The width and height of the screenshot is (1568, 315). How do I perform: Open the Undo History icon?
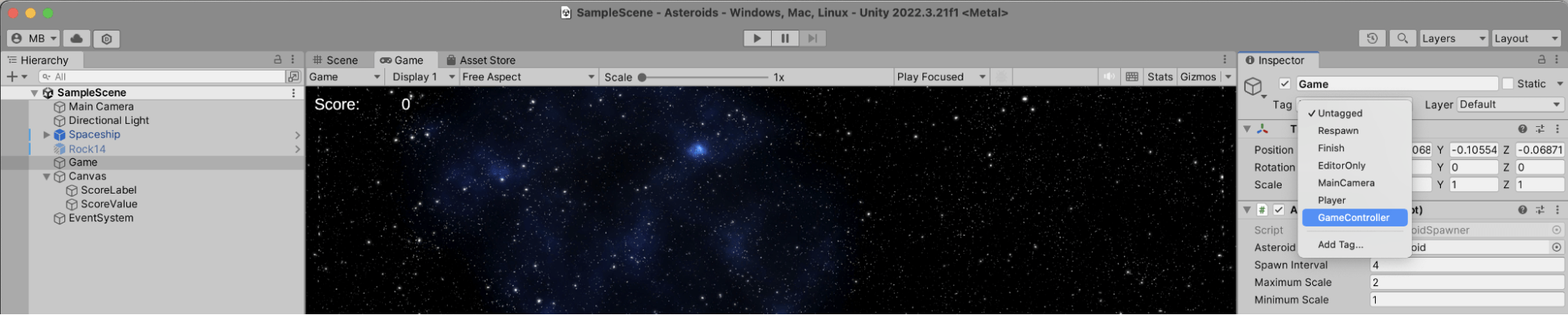(x=1372, y=38)
